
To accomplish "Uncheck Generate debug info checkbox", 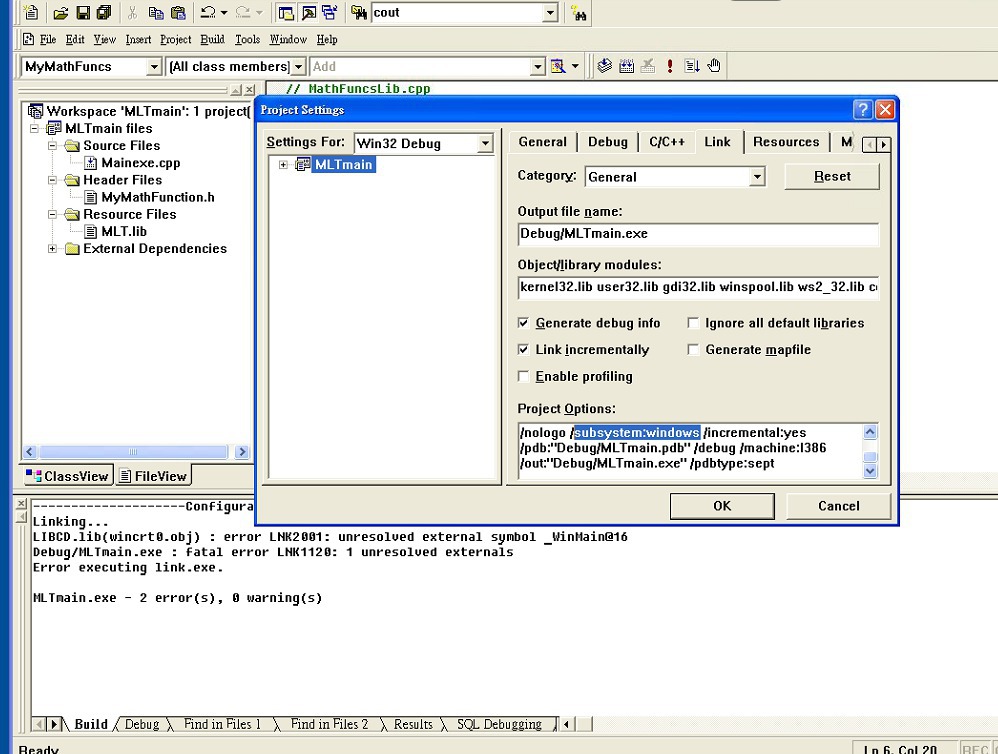I will [x=524, y=323].
